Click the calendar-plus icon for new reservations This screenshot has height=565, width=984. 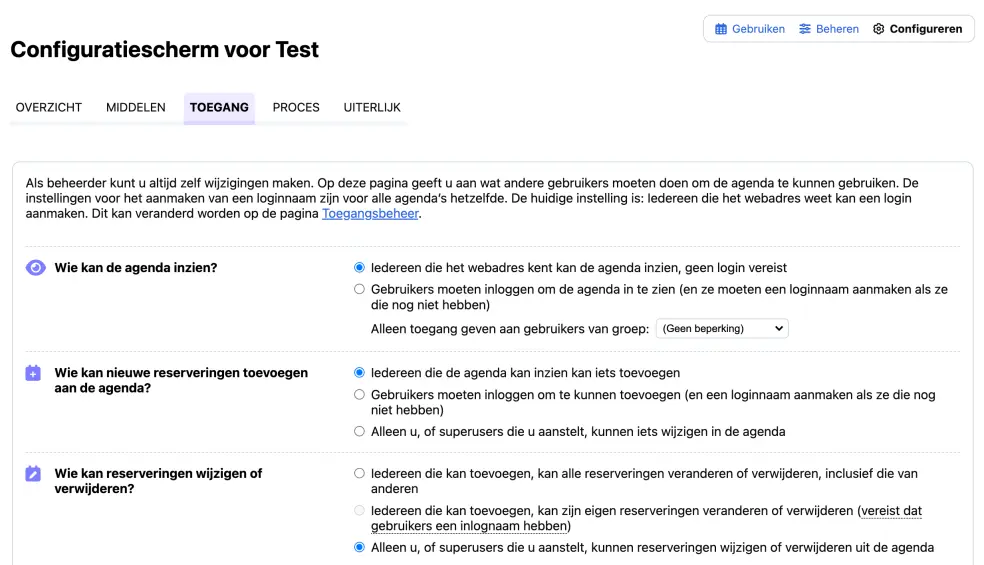pyautogui.click(x=33, y=373)
